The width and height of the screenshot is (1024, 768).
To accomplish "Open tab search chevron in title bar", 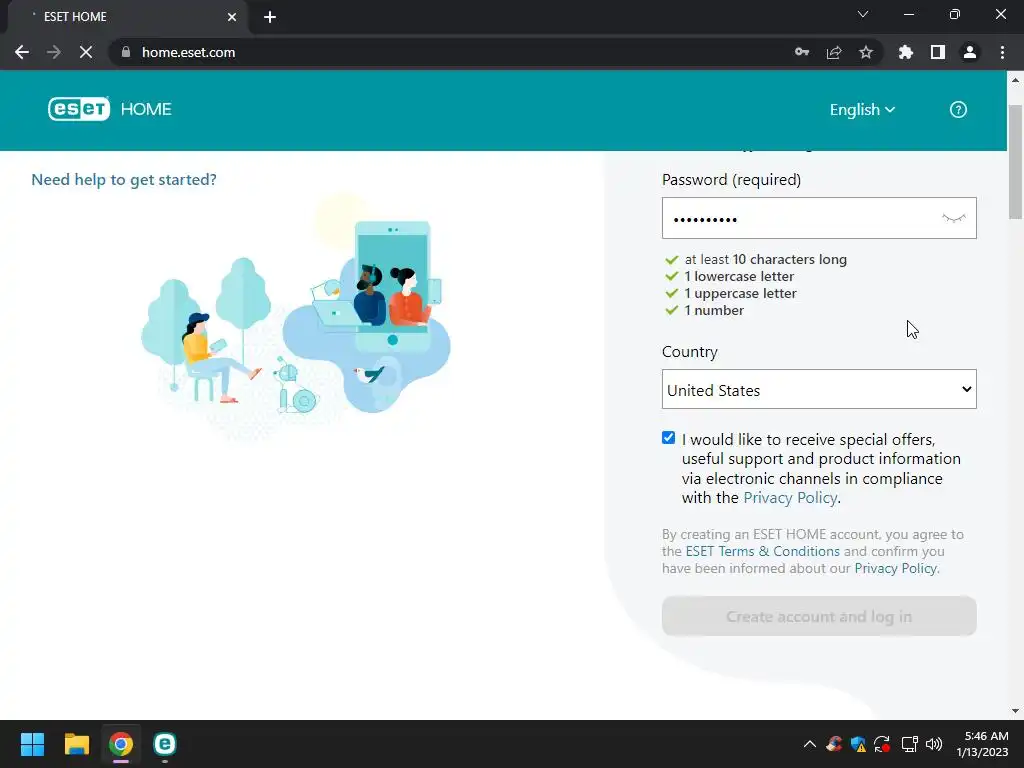I will point(863,14).
